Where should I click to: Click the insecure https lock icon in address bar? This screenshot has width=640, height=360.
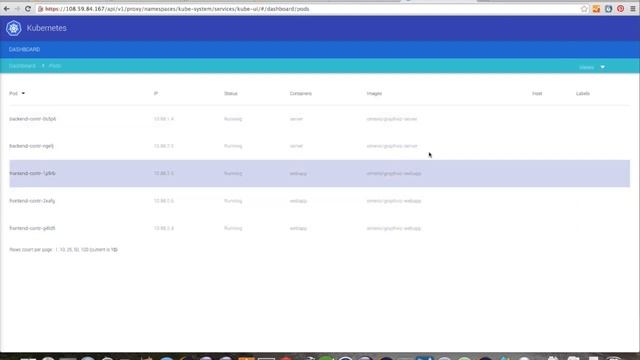tap(40, 9)
